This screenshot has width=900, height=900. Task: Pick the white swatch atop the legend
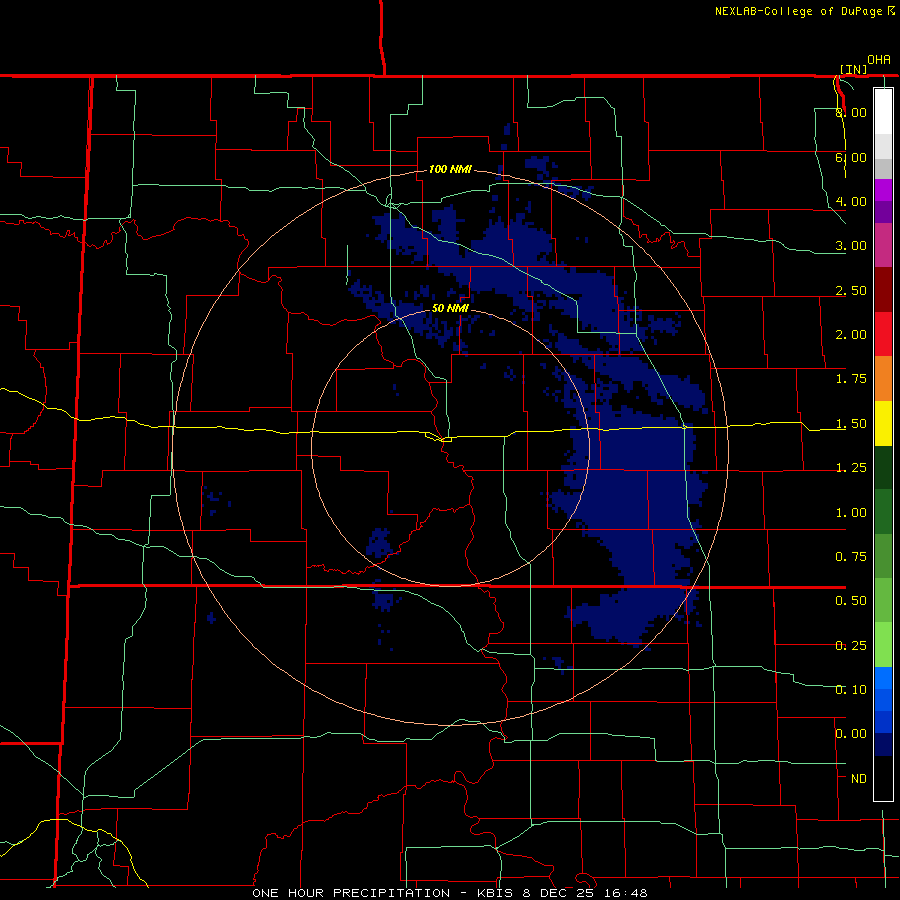tap(883, 111)
